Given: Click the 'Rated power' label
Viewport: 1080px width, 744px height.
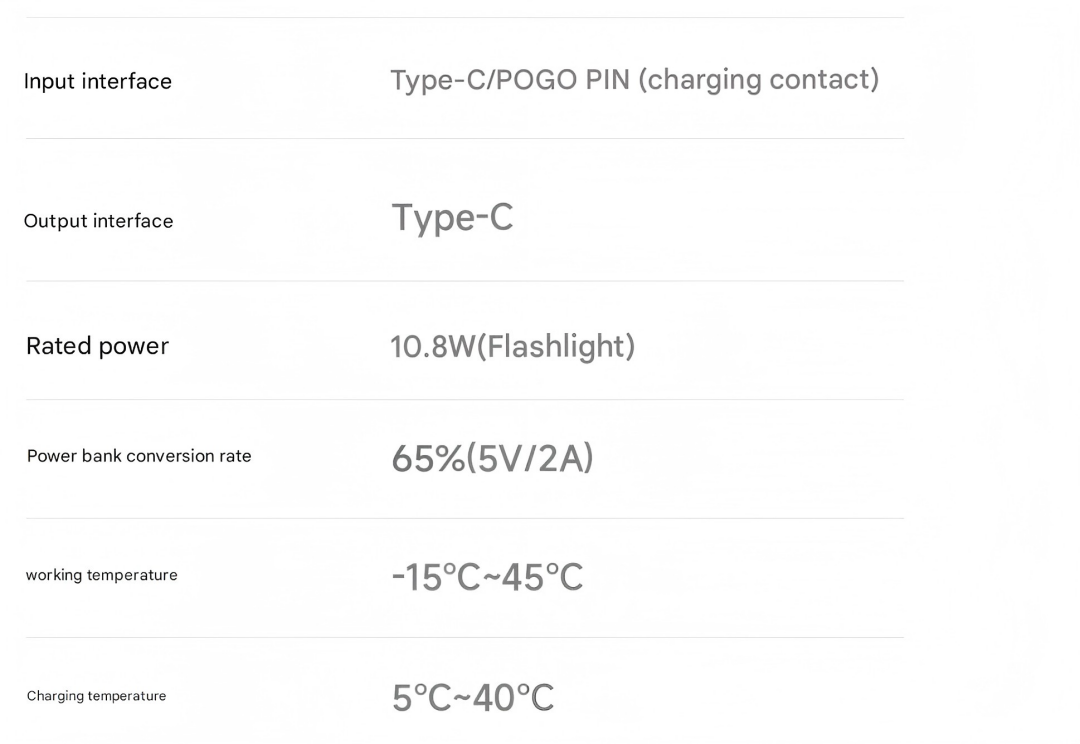Looking at the screenshot, I should click(97, 346).
